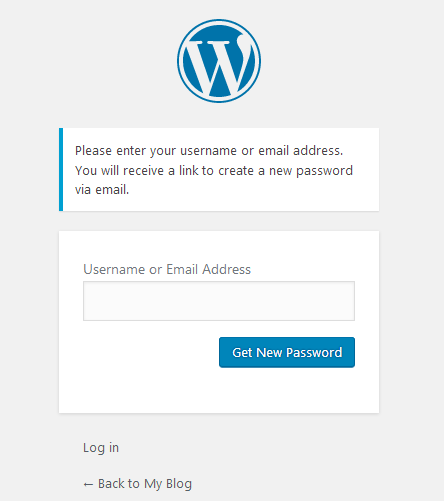Click the word 'Blog' in the back link
Screen dimensions: 444x501
point(179,484)
